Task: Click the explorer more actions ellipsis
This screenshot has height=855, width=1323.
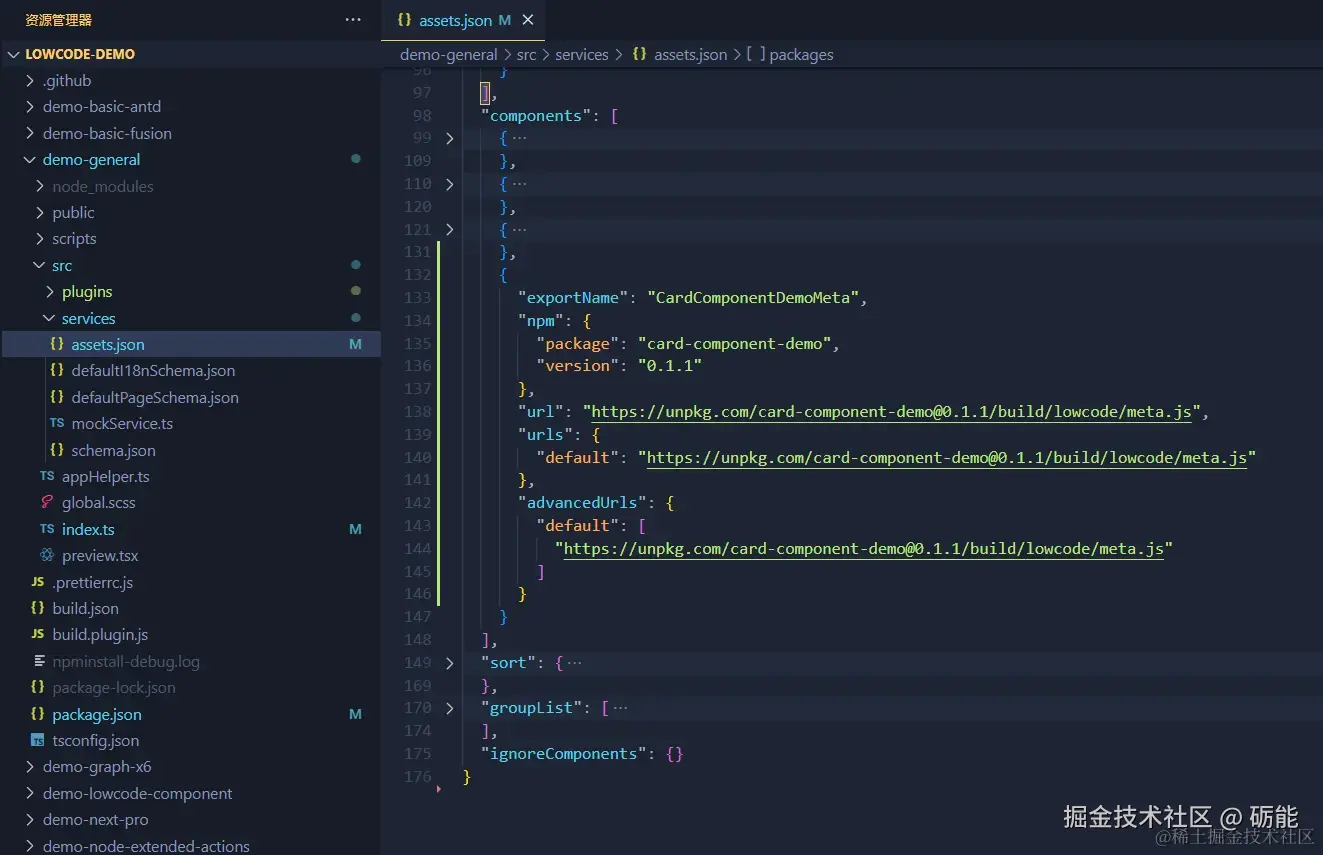Action: [353, 19]
